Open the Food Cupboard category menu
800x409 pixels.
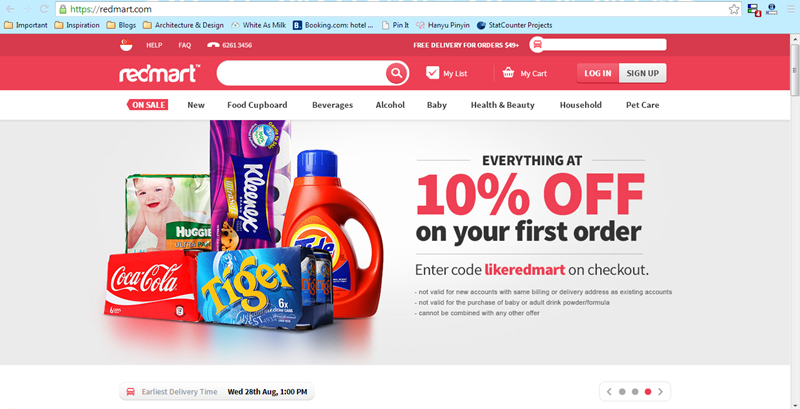tap(257, 105)
